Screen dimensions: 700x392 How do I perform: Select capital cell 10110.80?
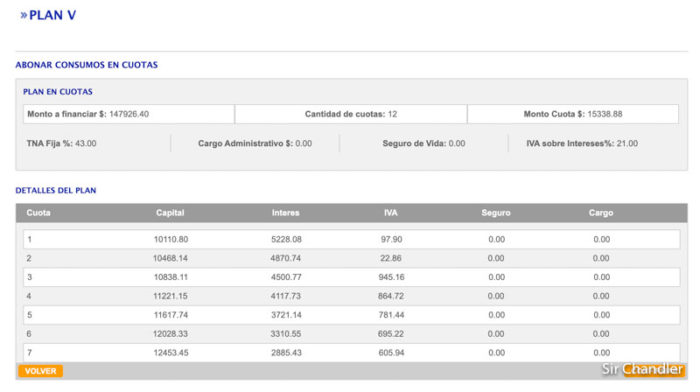click(171, 240)
